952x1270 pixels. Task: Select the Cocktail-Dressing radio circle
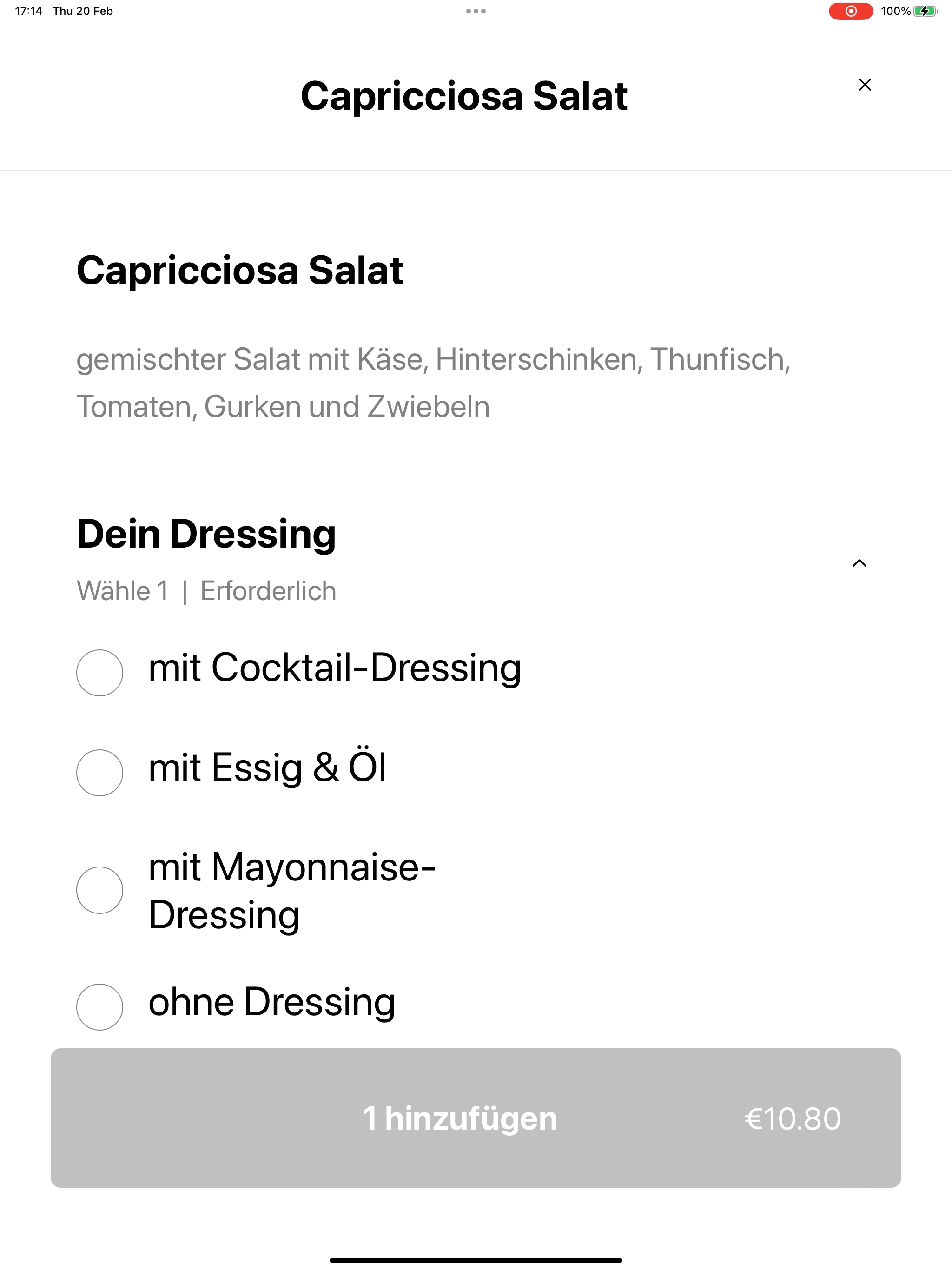(99, 673)
